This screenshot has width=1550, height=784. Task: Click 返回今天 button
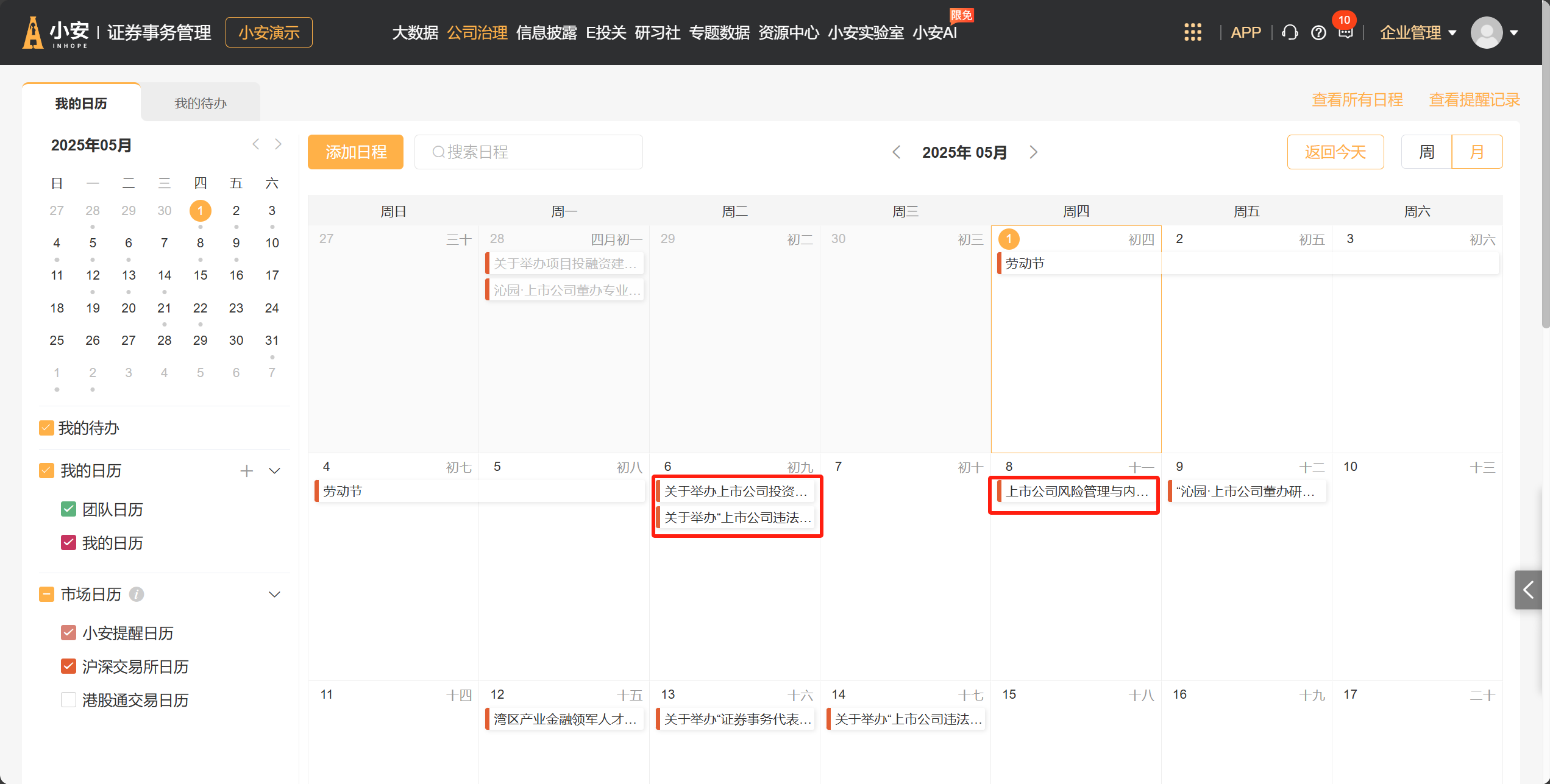pyautogui.click(x=1335, y=152)
